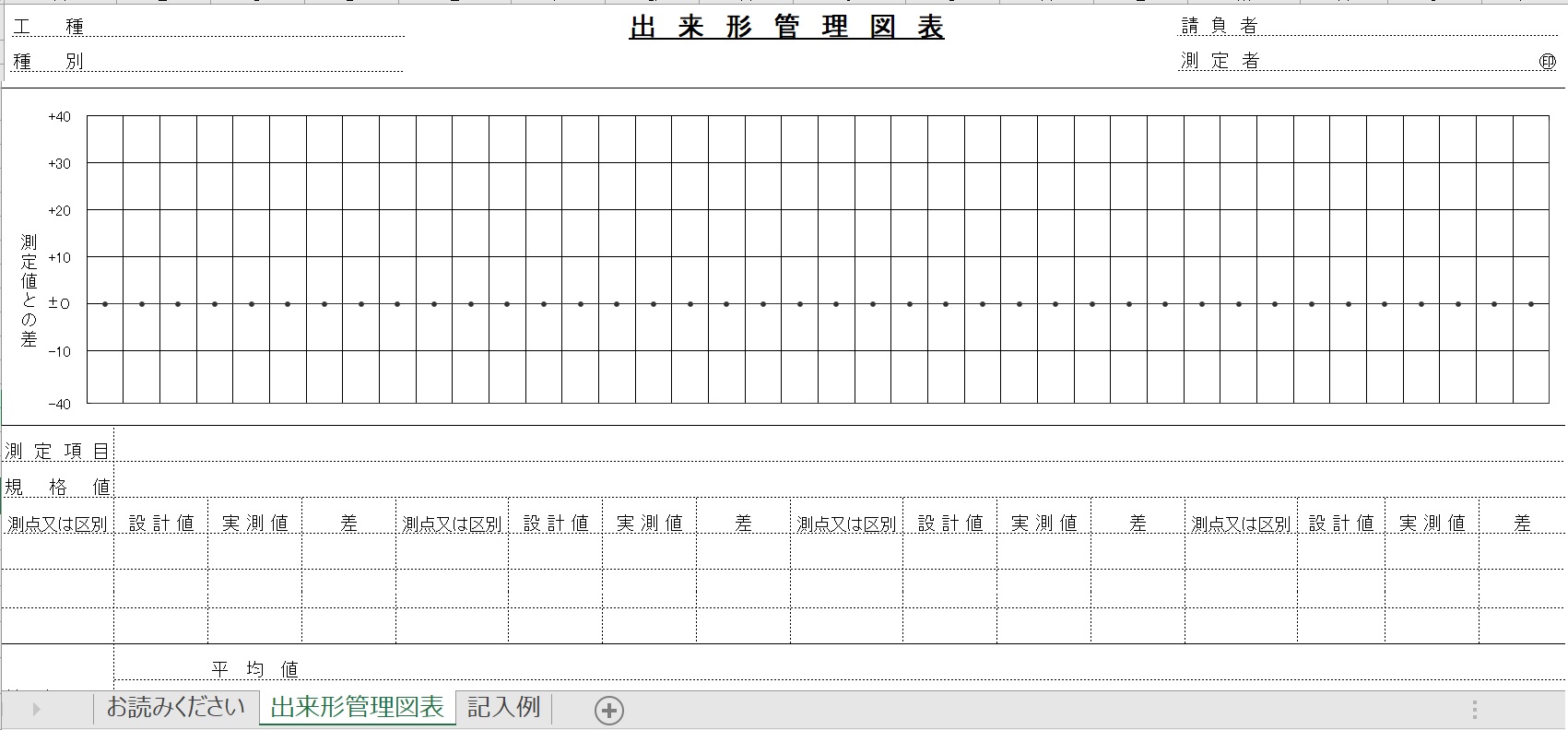Image resolution: width=1568 pixels, height=730 pixels.
Task: Click the 出来形管理図表 title heading
Action: [x=786, y=29]
